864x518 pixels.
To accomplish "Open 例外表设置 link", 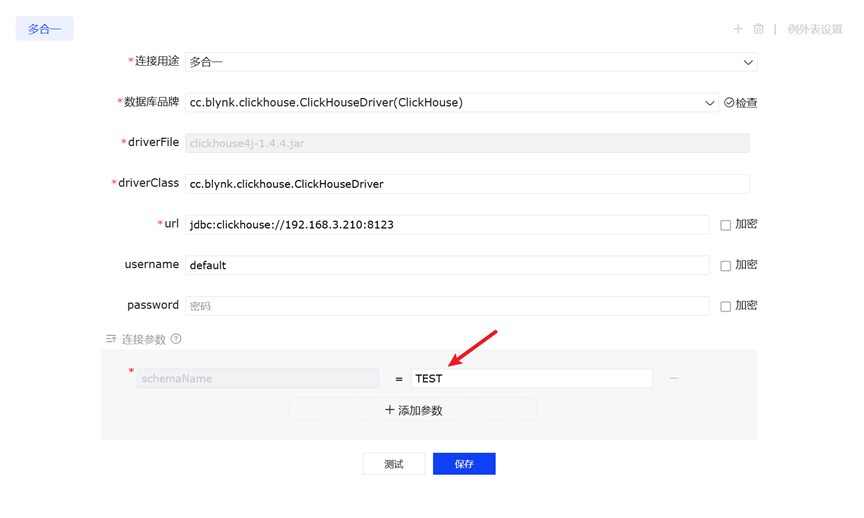I will (814, 29).
